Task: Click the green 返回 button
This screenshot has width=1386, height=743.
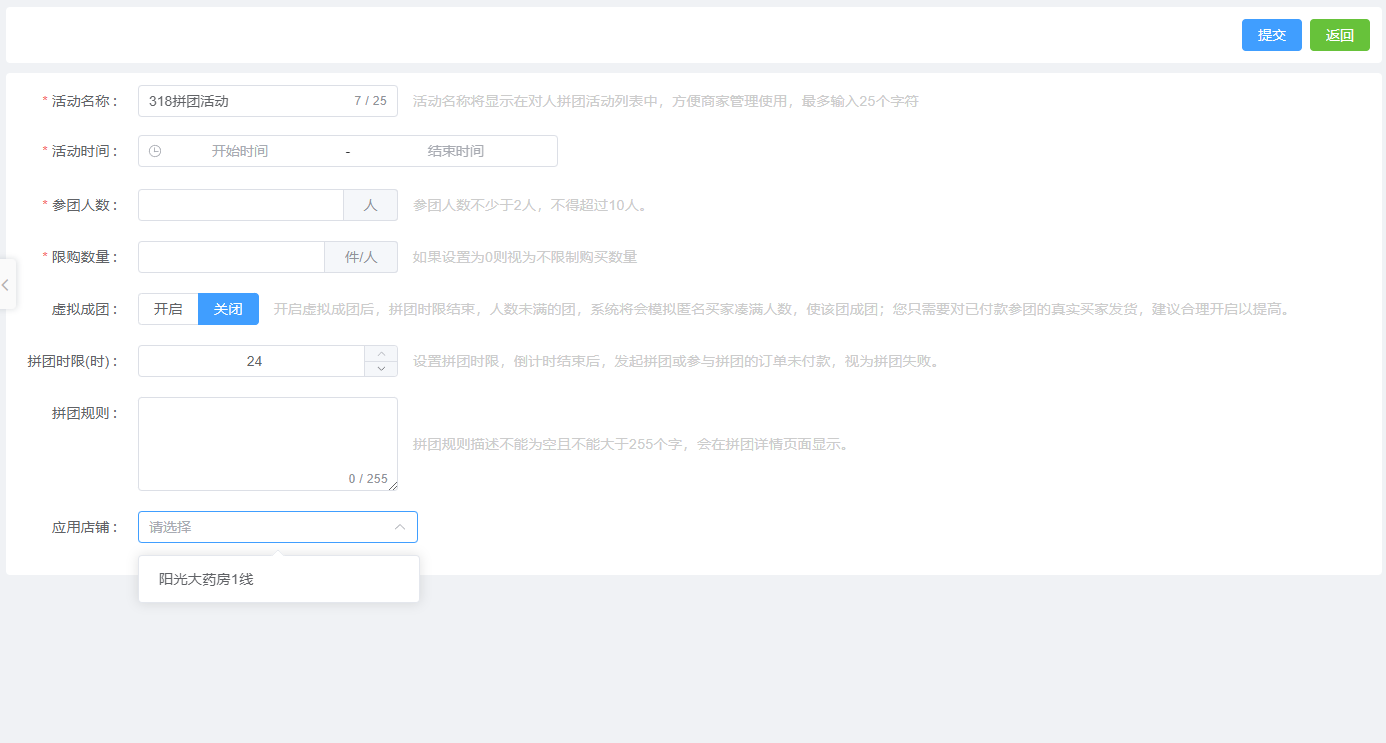Action: pyautogui.click(x=1339, y=35)
